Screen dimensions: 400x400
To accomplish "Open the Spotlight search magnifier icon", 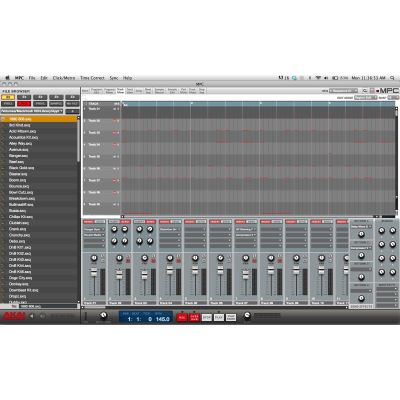I will click(x=393, y=78).
